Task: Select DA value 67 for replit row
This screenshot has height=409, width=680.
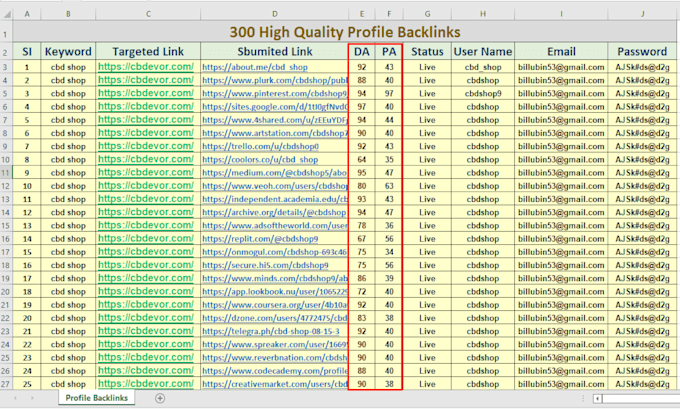Action: [x=362, y=239]
